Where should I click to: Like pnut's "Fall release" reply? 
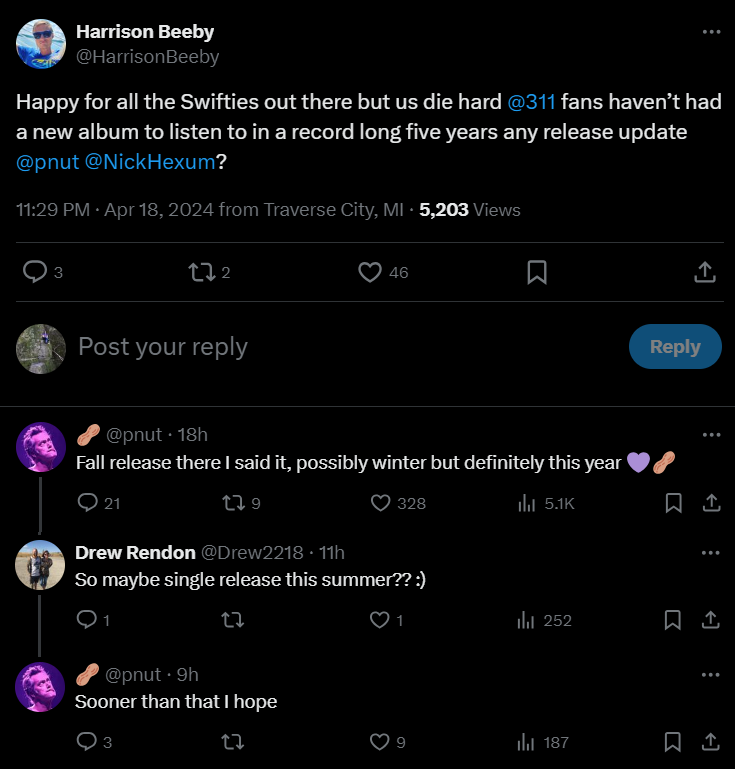point(380,503)
